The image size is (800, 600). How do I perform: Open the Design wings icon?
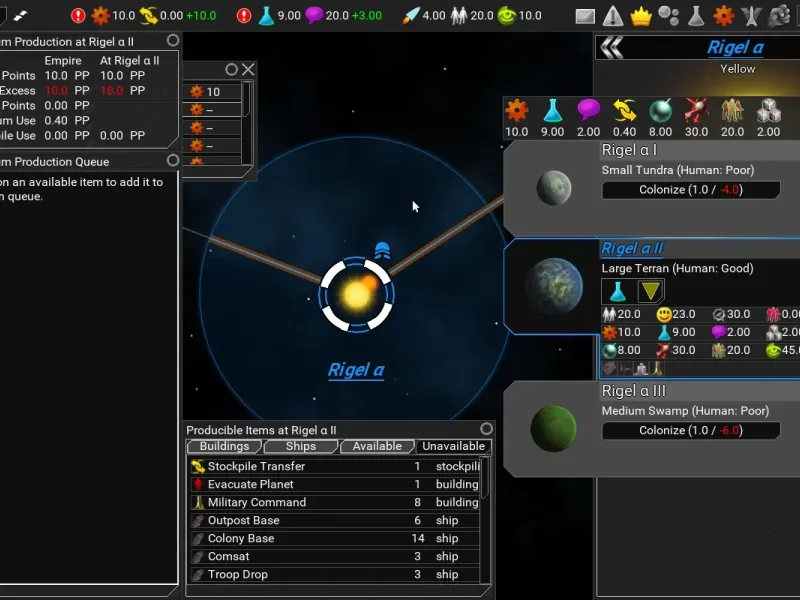pyautogui.click(x=751, y=16)
